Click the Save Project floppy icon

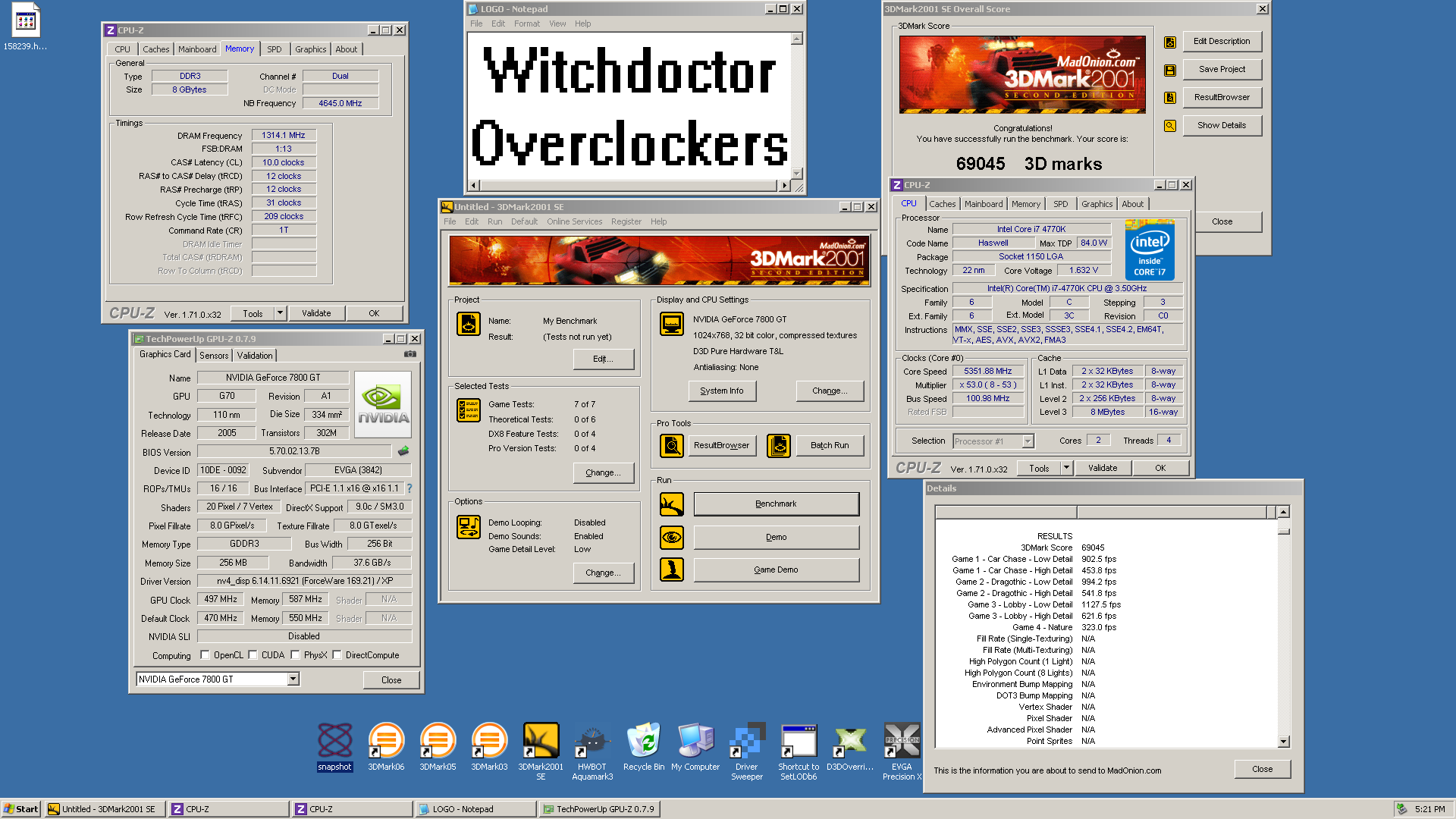click(x=1170, y=70)
